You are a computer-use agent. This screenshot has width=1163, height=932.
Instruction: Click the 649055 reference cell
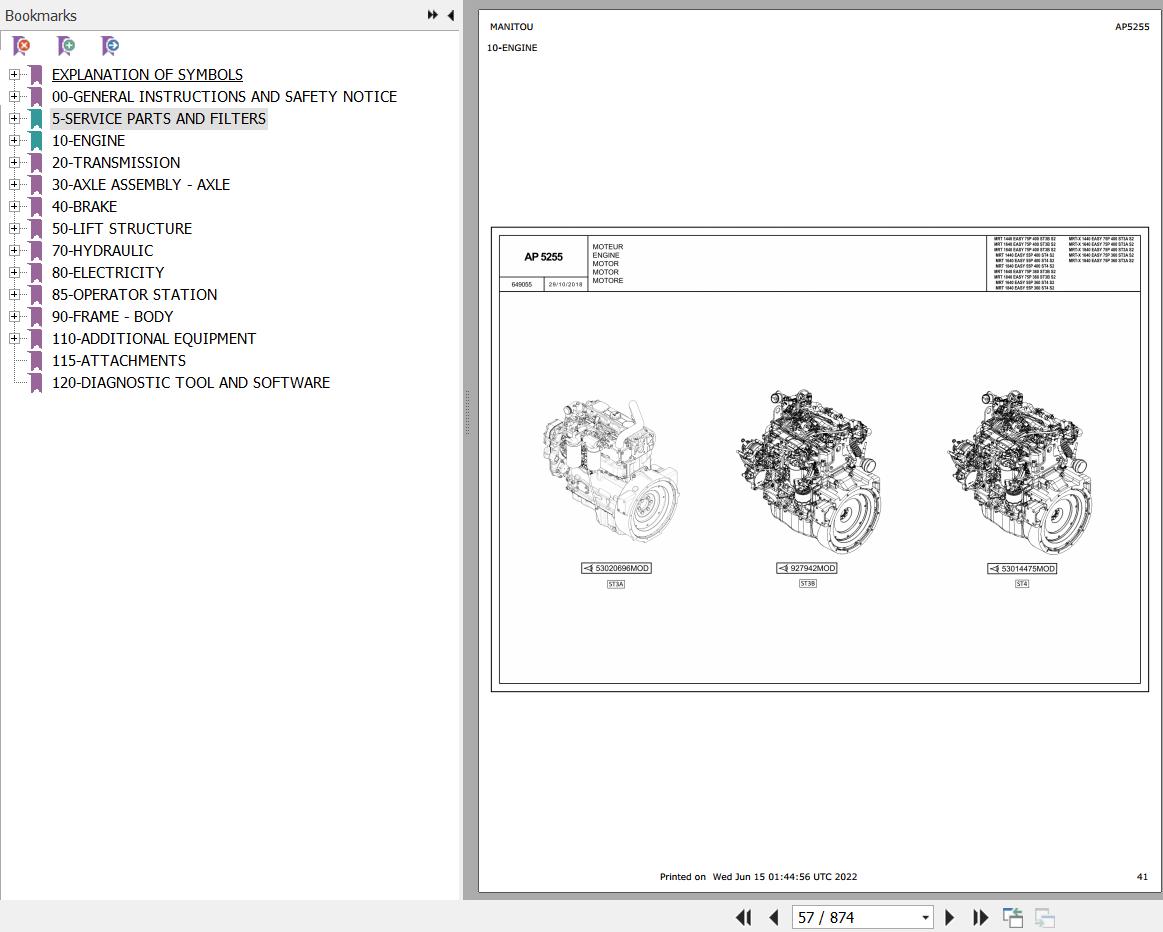point(521,285)
